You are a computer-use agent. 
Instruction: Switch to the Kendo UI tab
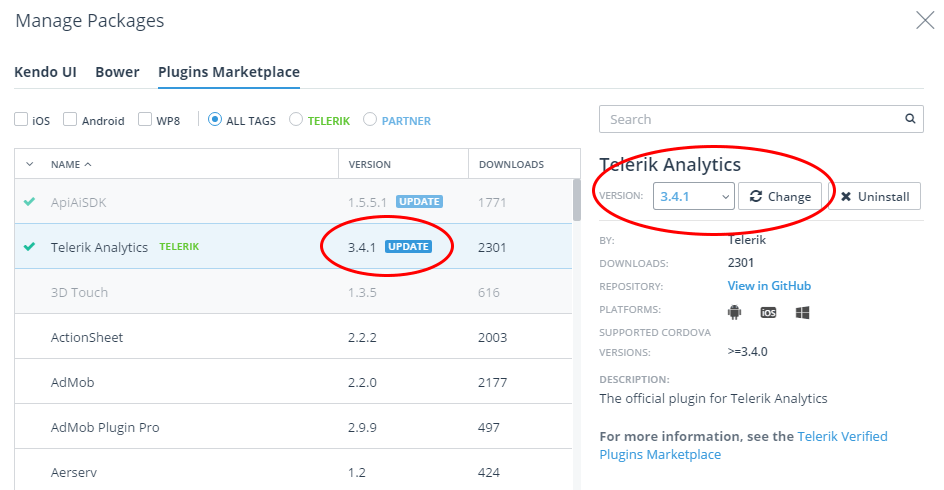point(45,72)
